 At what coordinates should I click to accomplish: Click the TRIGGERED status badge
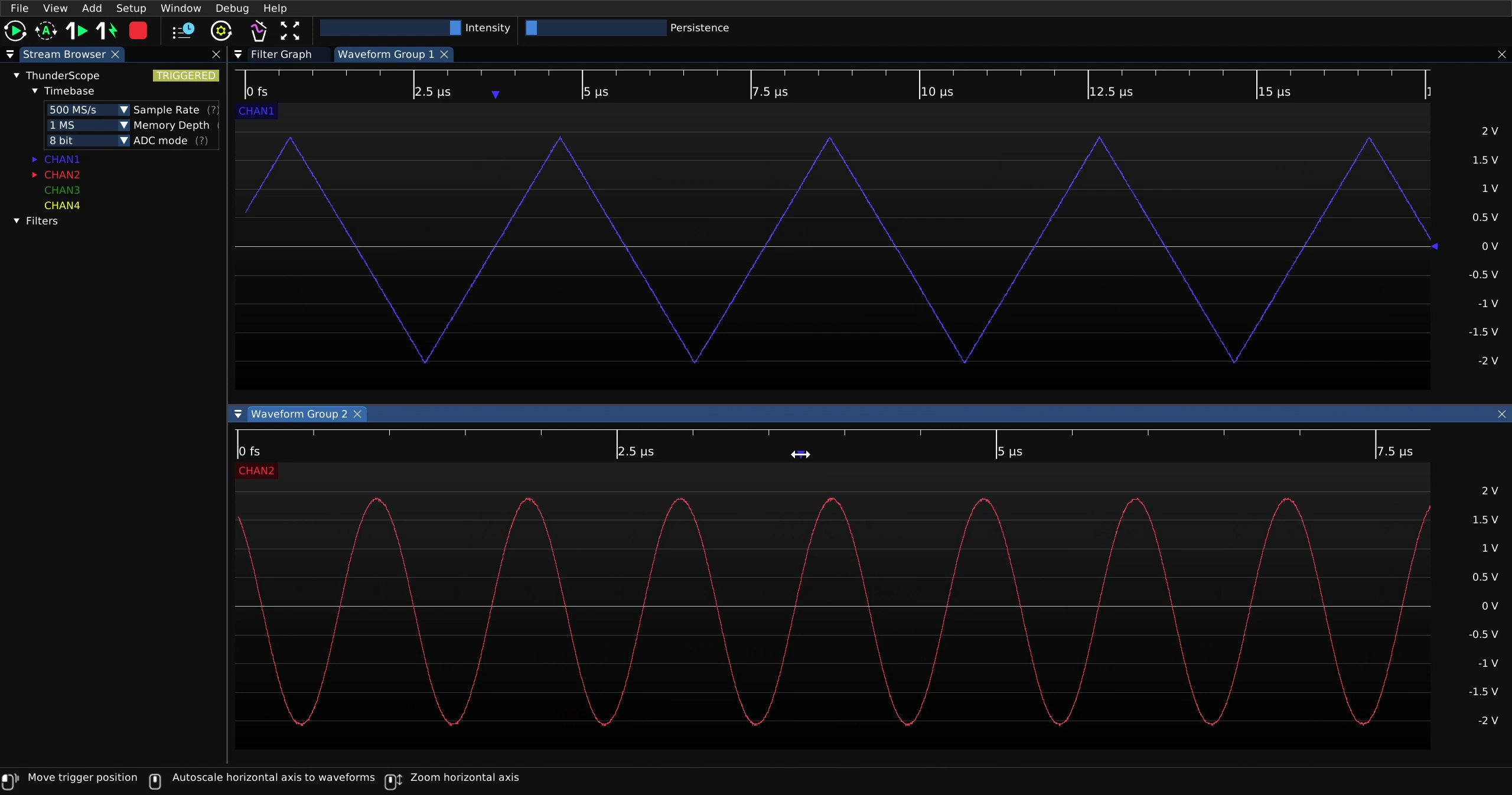[x=186, y=76]
